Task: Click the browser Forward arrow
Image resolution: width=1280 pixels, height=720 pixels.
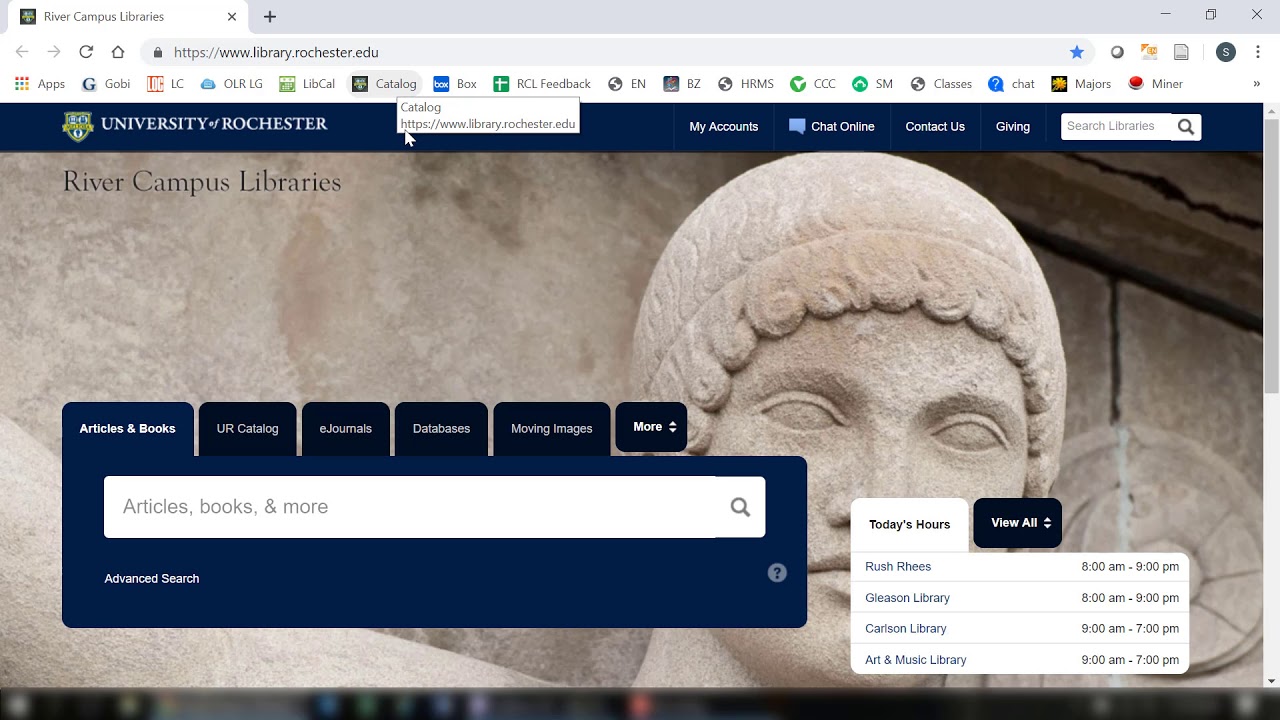Action: point(54,52)
